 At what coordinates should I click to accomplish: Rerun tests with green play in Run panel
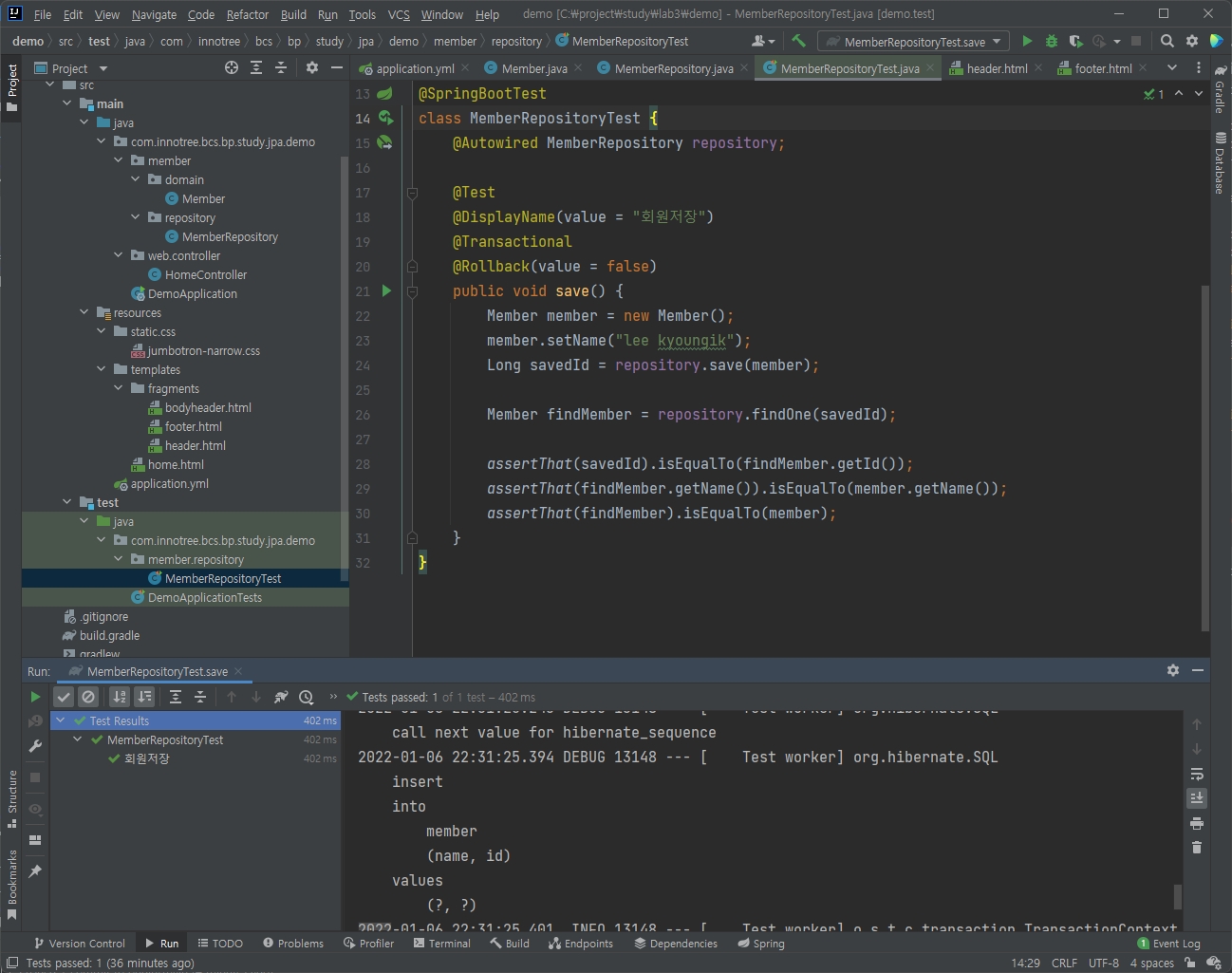click(x=35, y=697)
